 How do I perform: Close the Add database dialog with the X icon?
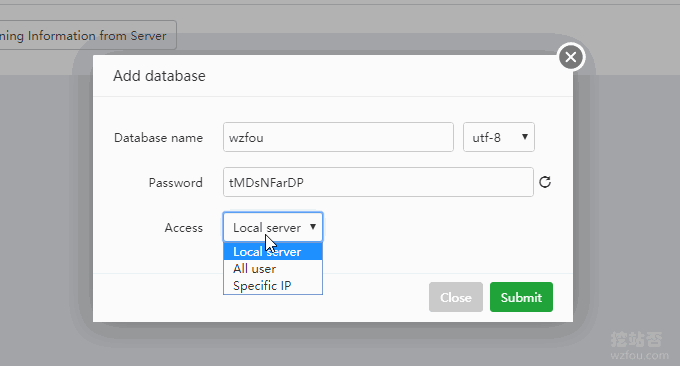tap(571, 57)
